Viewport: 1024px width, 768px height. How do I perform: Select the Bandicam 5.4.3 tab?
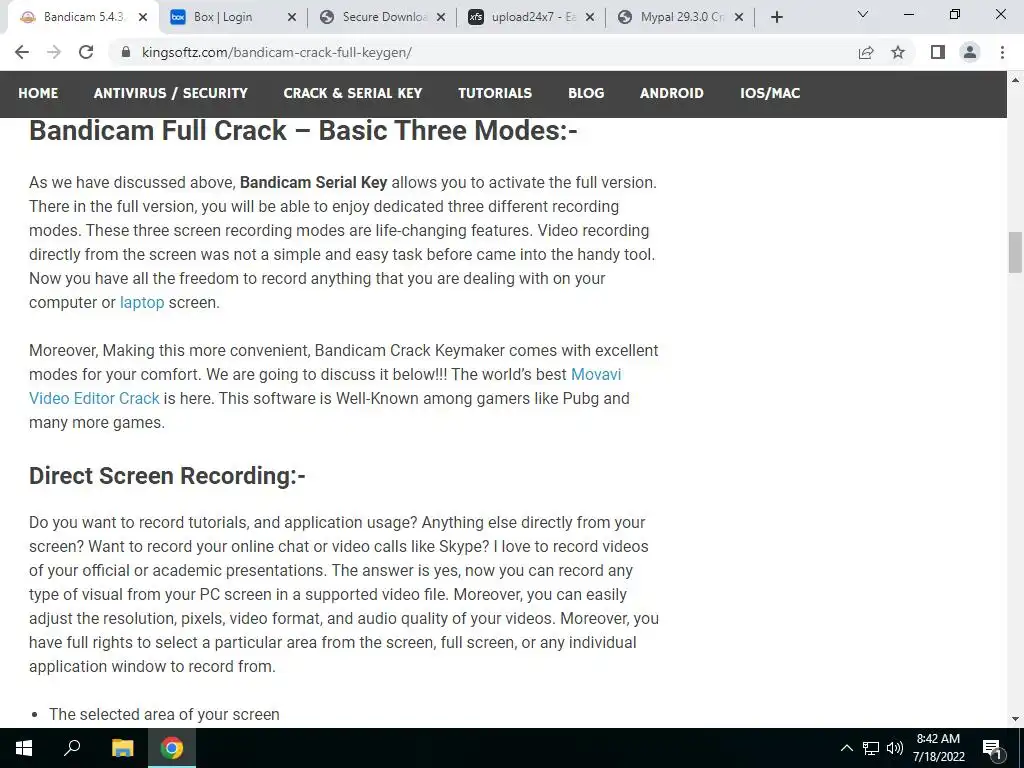tap(82, 18)
